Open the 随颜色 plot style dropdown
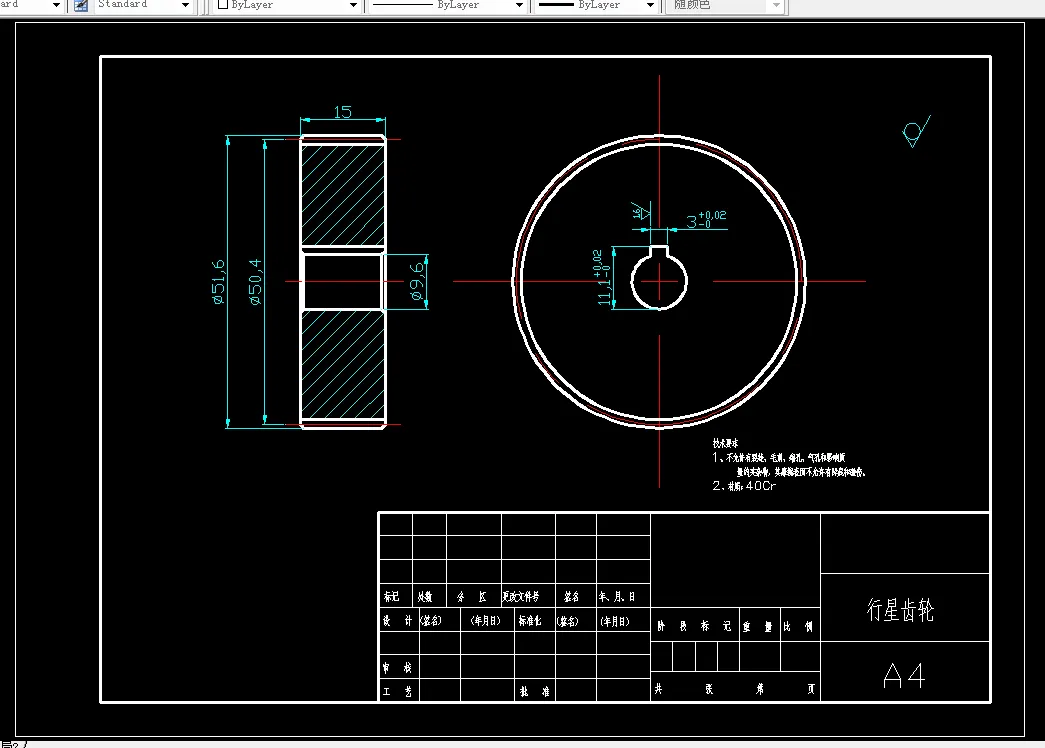The width and height of the screenshot is (1045, 748). 776,5
